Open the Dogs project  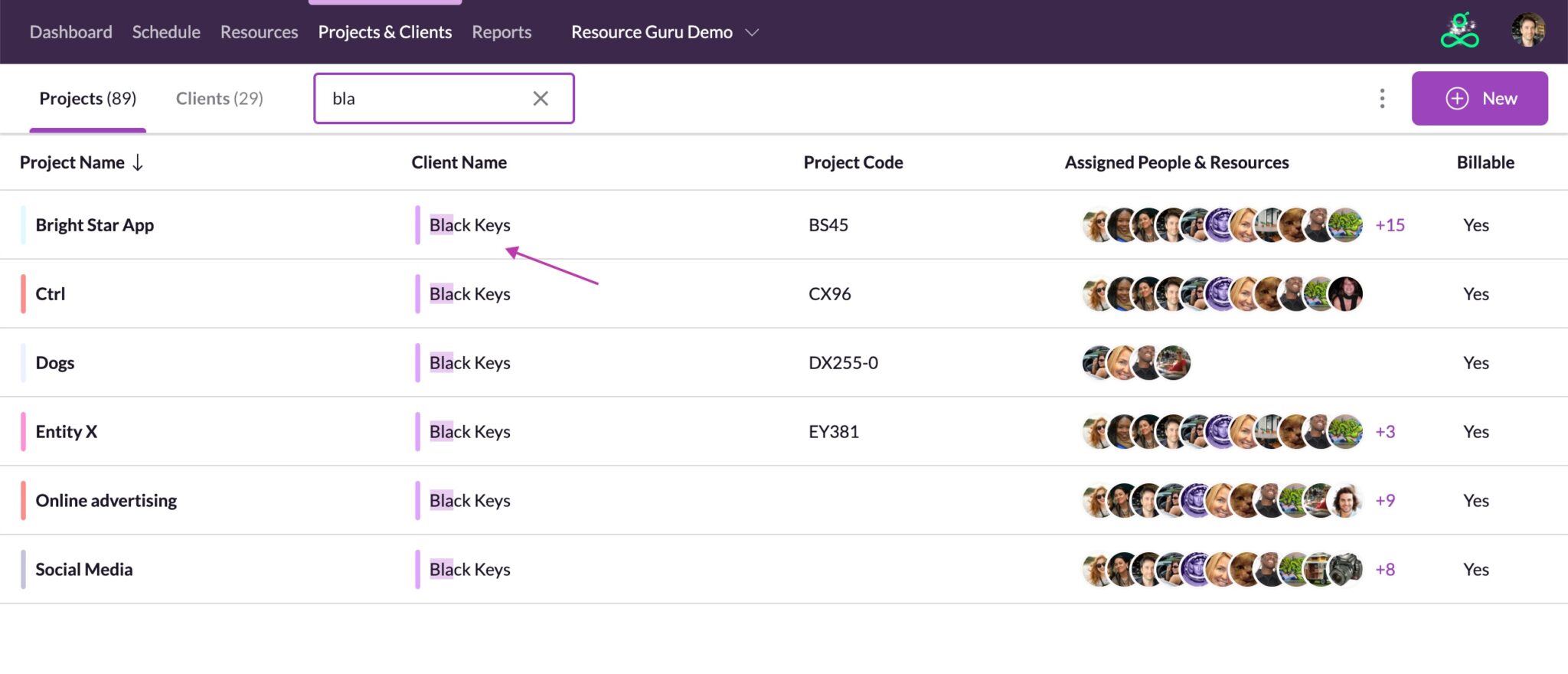click(x=55, y=363)
